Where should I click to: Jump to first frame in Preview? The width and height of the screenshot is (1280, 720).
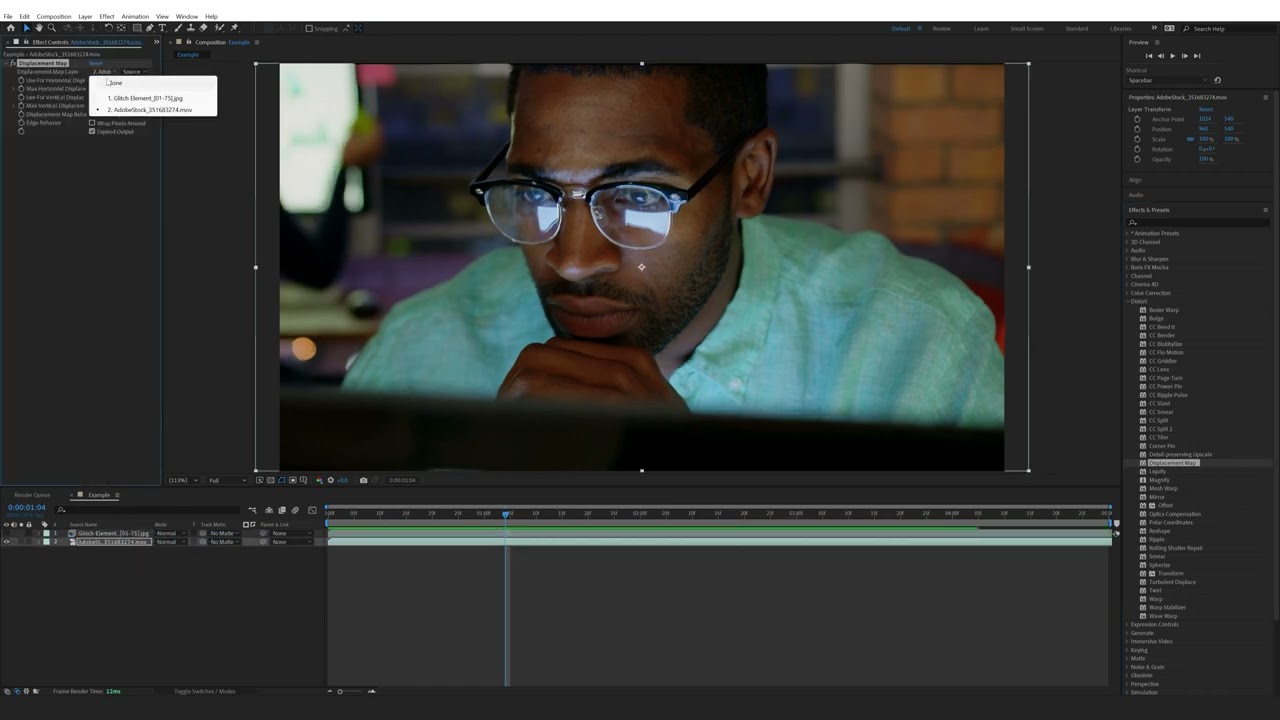click(1149, 56)
